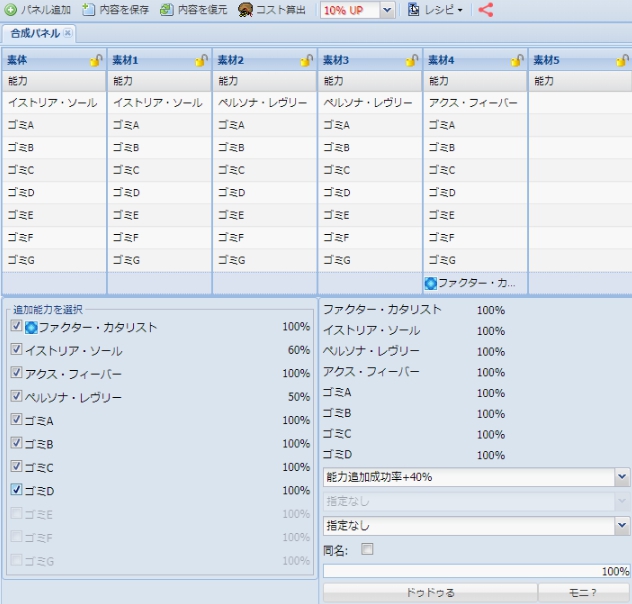Click the 内容を保存 save icon
The width and height of the screenshot is (632, 604).
click(x=89, y=10)
